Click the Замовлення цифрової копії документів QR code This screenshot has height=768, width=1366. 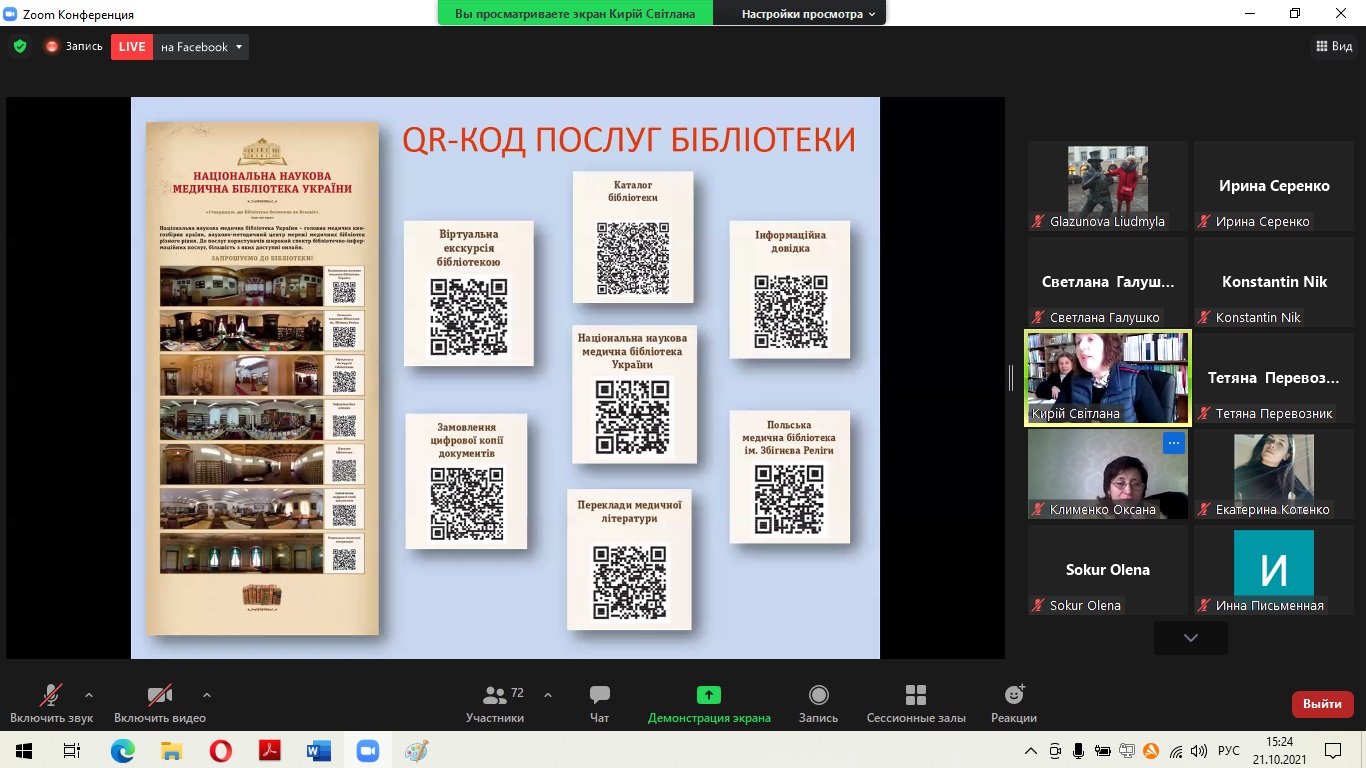466,504
